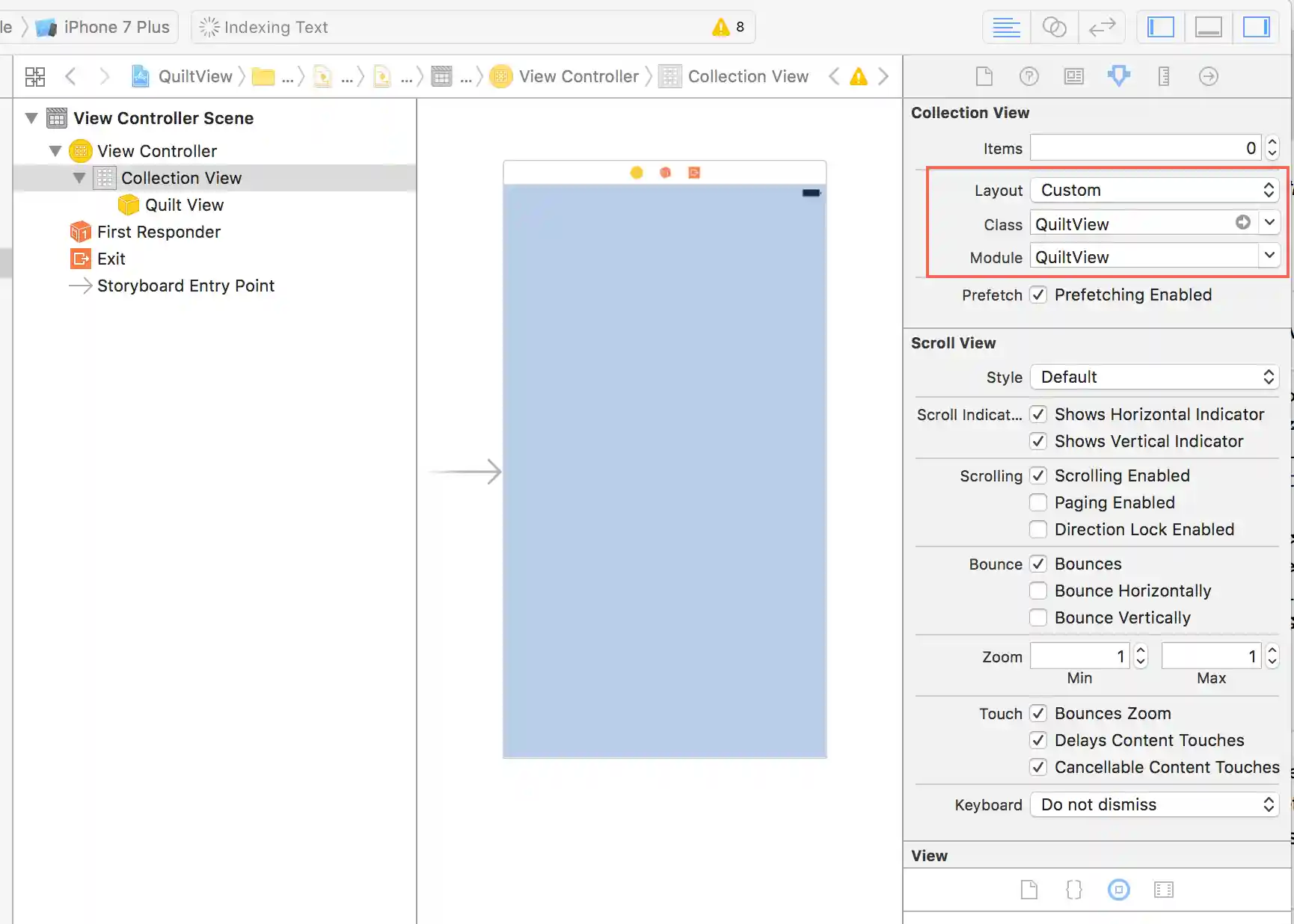Open the Keyboard dismiss mode dropdown
This screenshot has width=1294, height=924.
1155,804
